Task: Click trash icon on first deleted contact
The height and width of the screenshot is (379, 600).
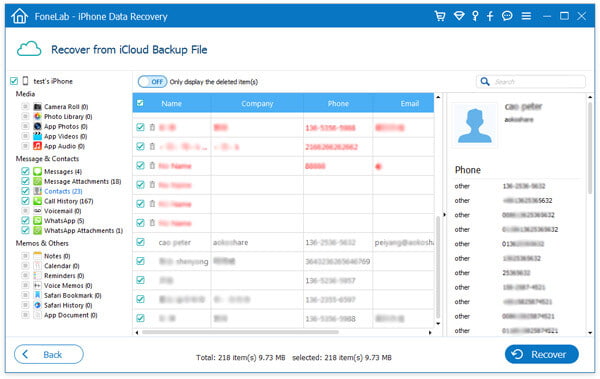Action: [x=152, y=127]
